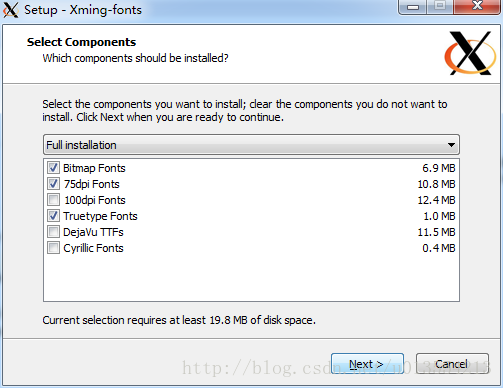Abort setup with the Cancel button
The width and height of the screenshot is (503, 388).
[x=452, y=364]
